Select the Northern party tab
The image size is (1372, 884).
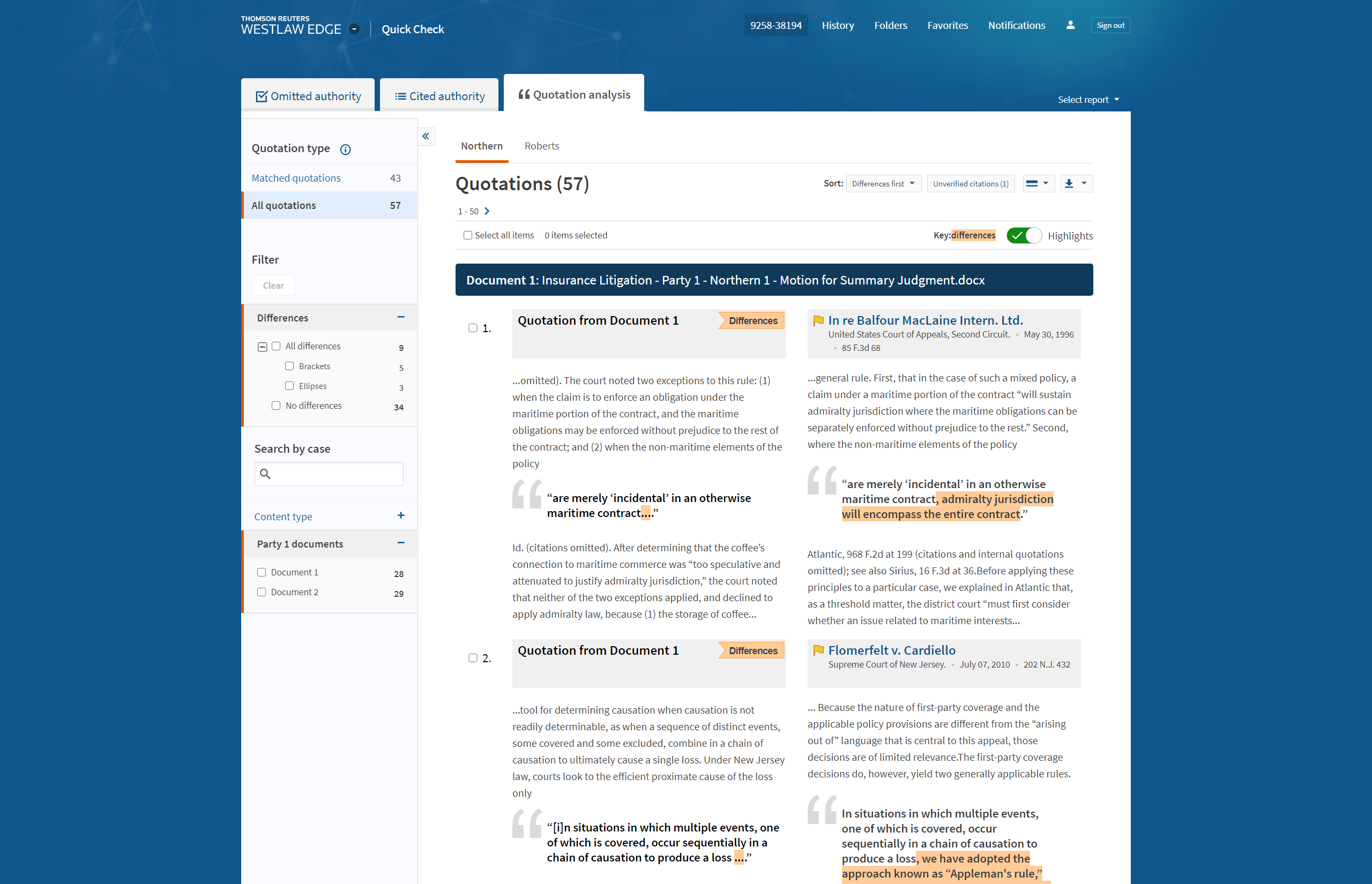(x=482, y=146)
